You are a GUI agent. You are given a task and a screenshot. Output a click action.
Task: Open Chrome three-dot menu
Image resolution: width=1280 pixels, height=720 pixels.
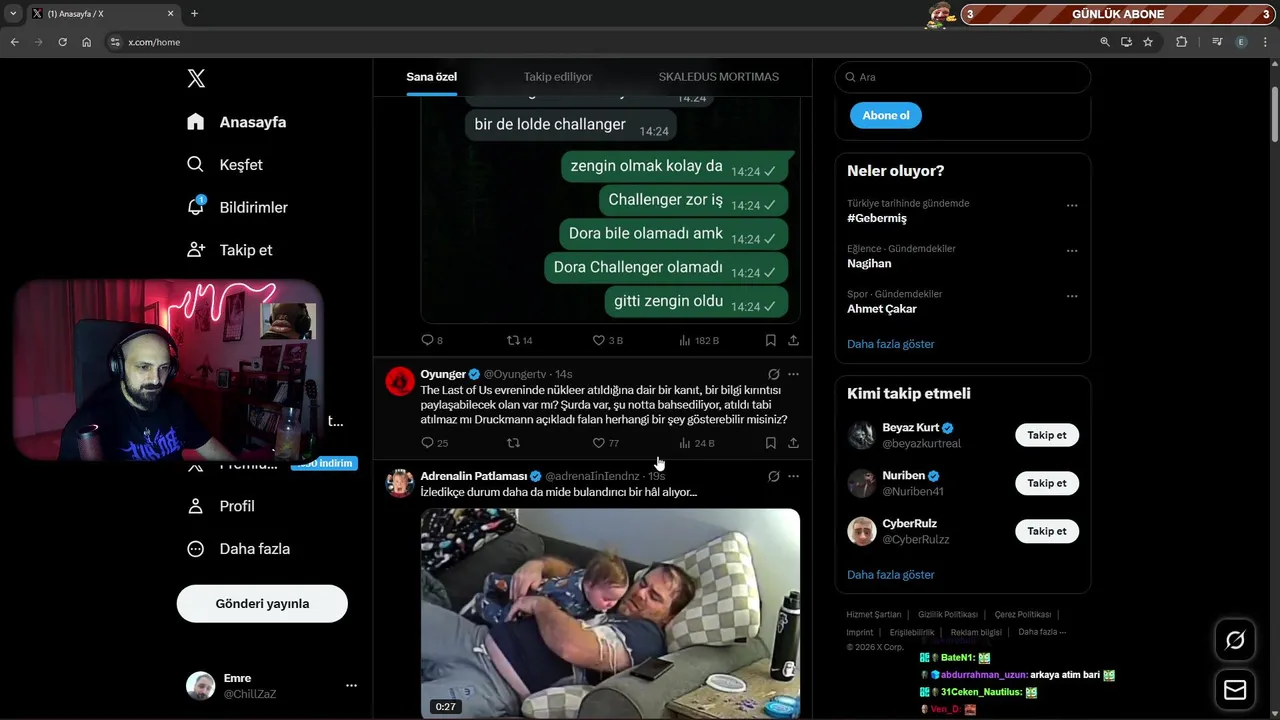1266,42
